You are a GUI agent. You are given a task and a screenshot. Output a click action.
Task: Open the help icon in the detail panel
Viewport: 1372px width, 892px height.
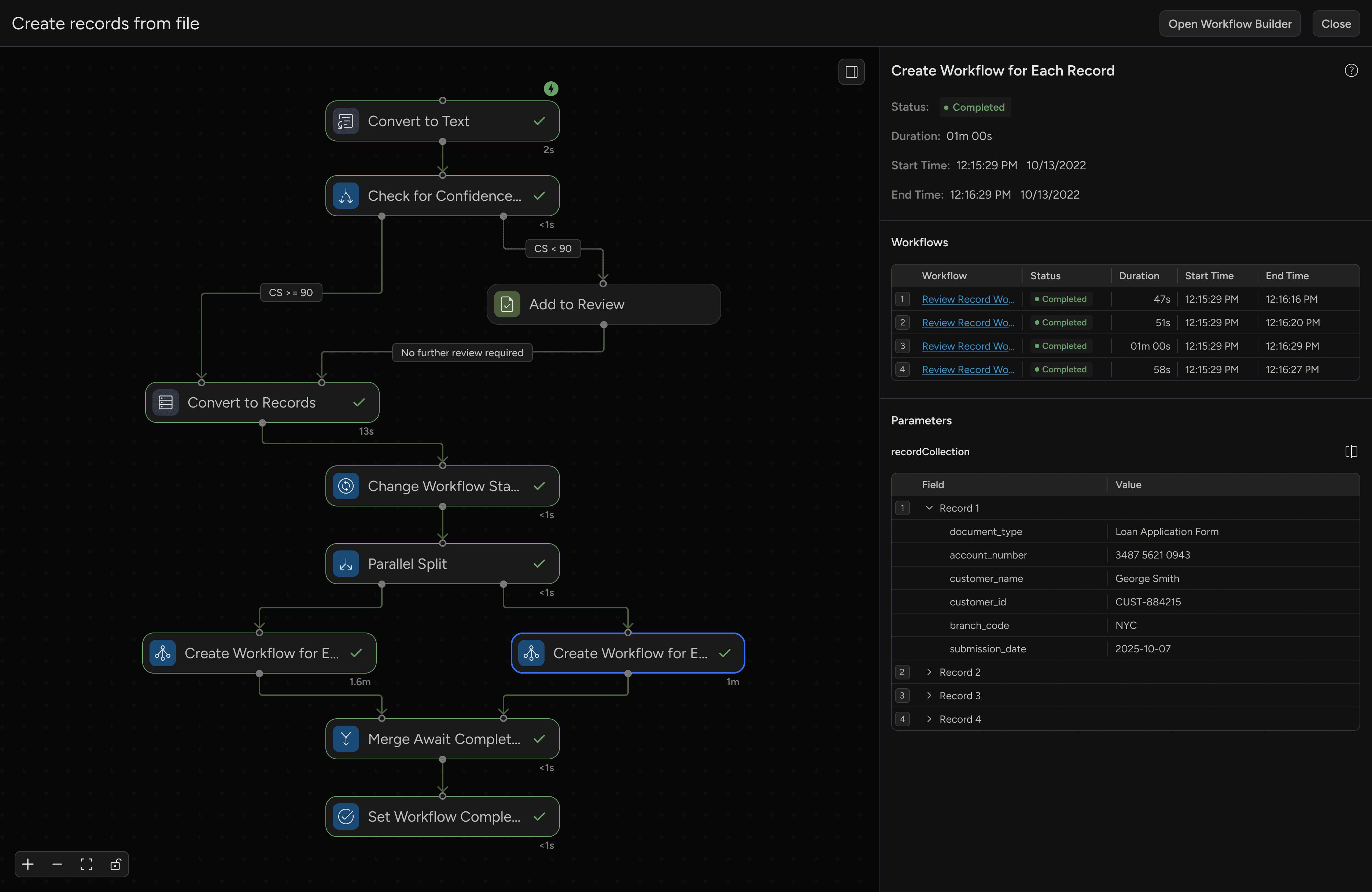coord(1351,70)
